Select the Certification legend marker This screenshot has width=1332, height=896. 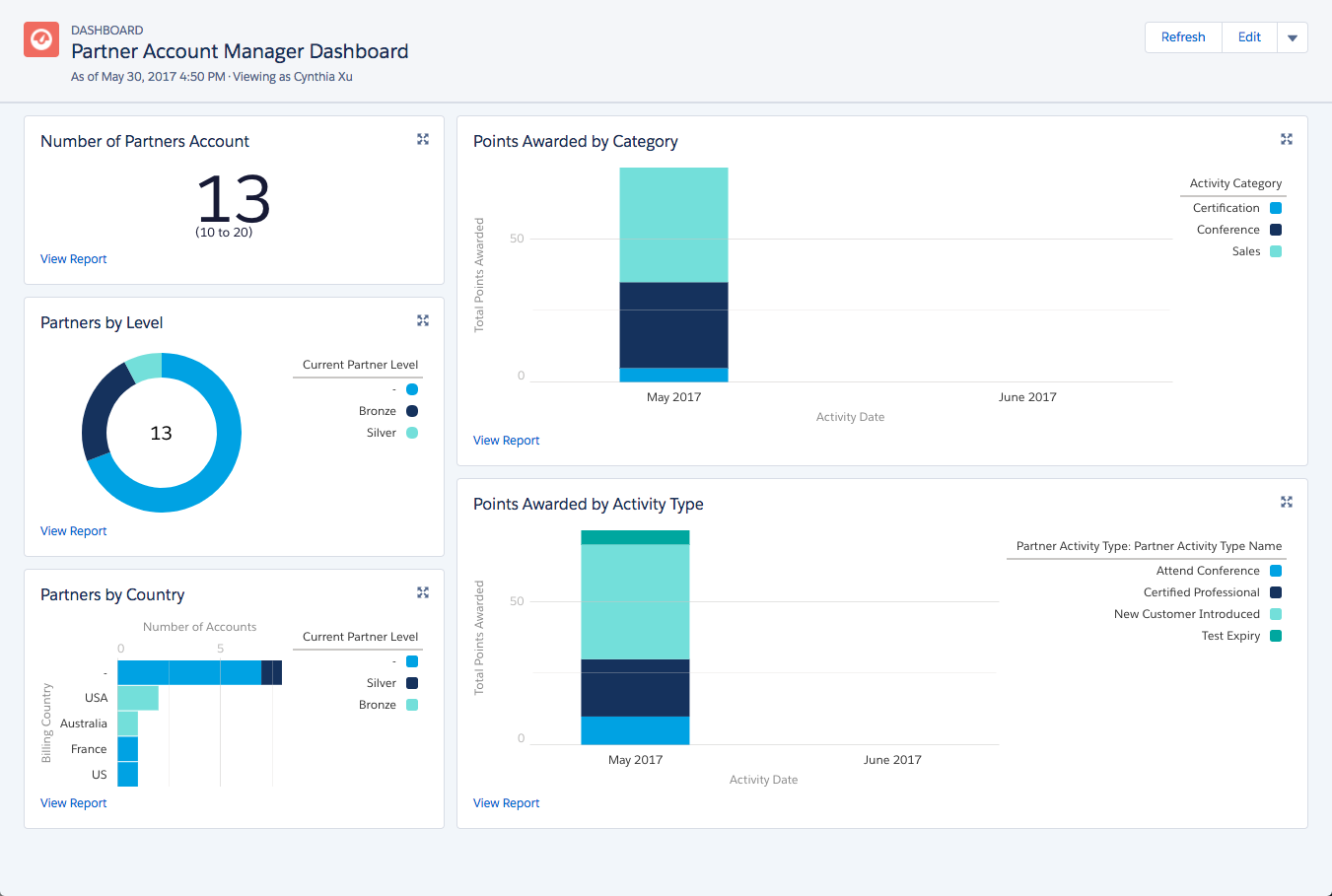tap(1278, 207)
